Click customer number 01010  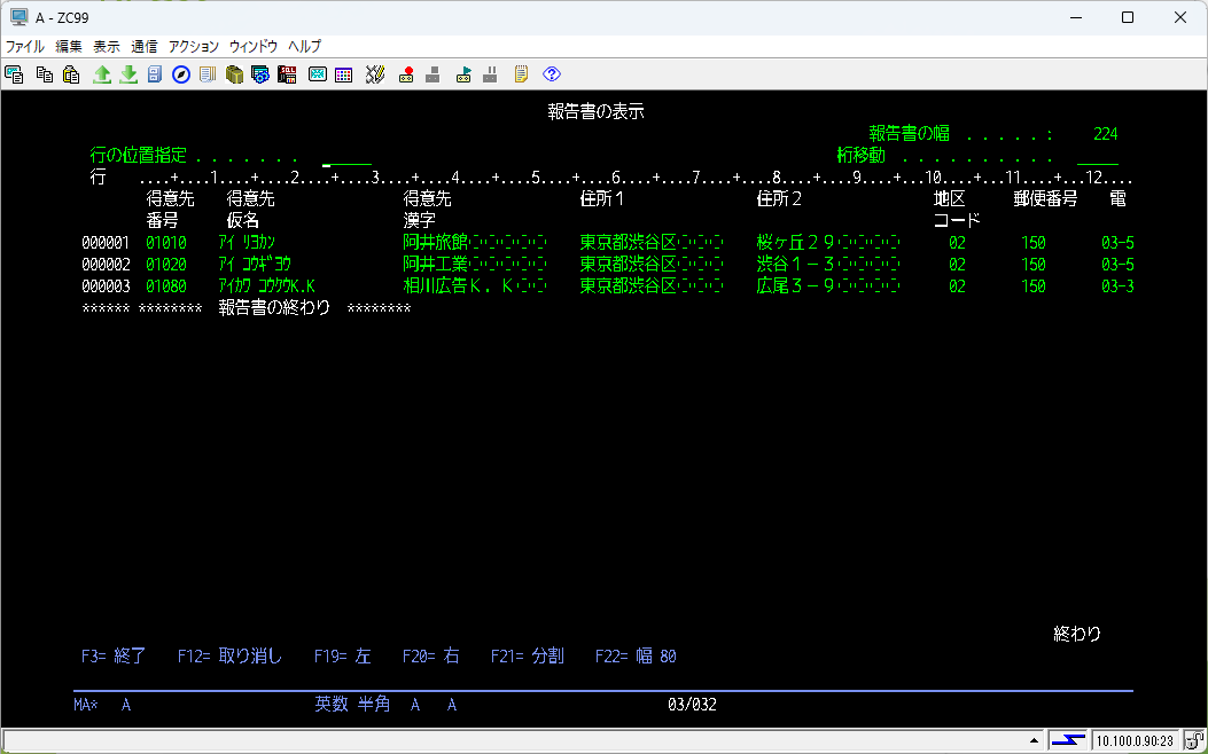tap(166, 242)
